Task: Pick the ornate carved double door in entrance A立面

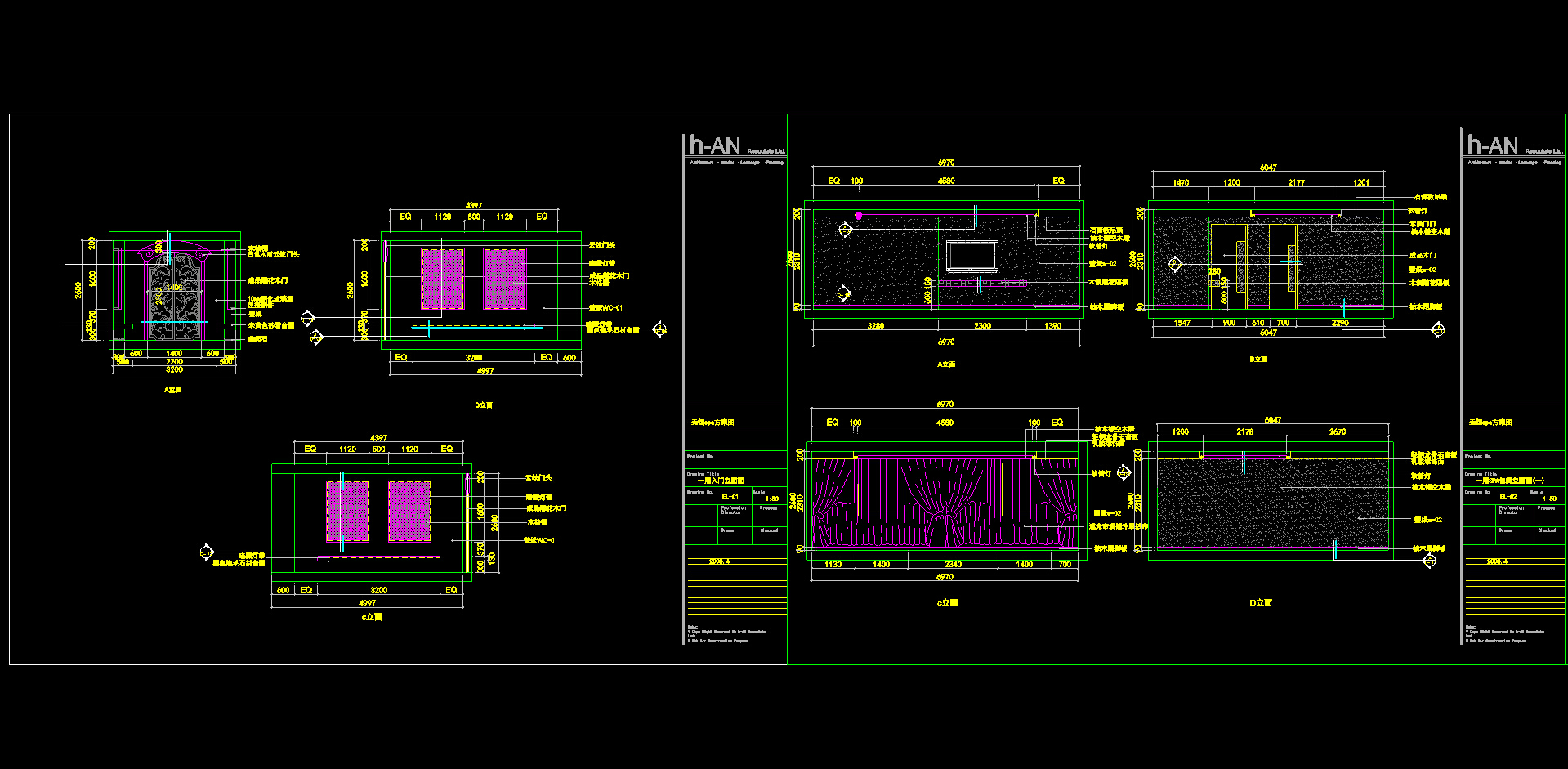Action: tap(174, 295)
